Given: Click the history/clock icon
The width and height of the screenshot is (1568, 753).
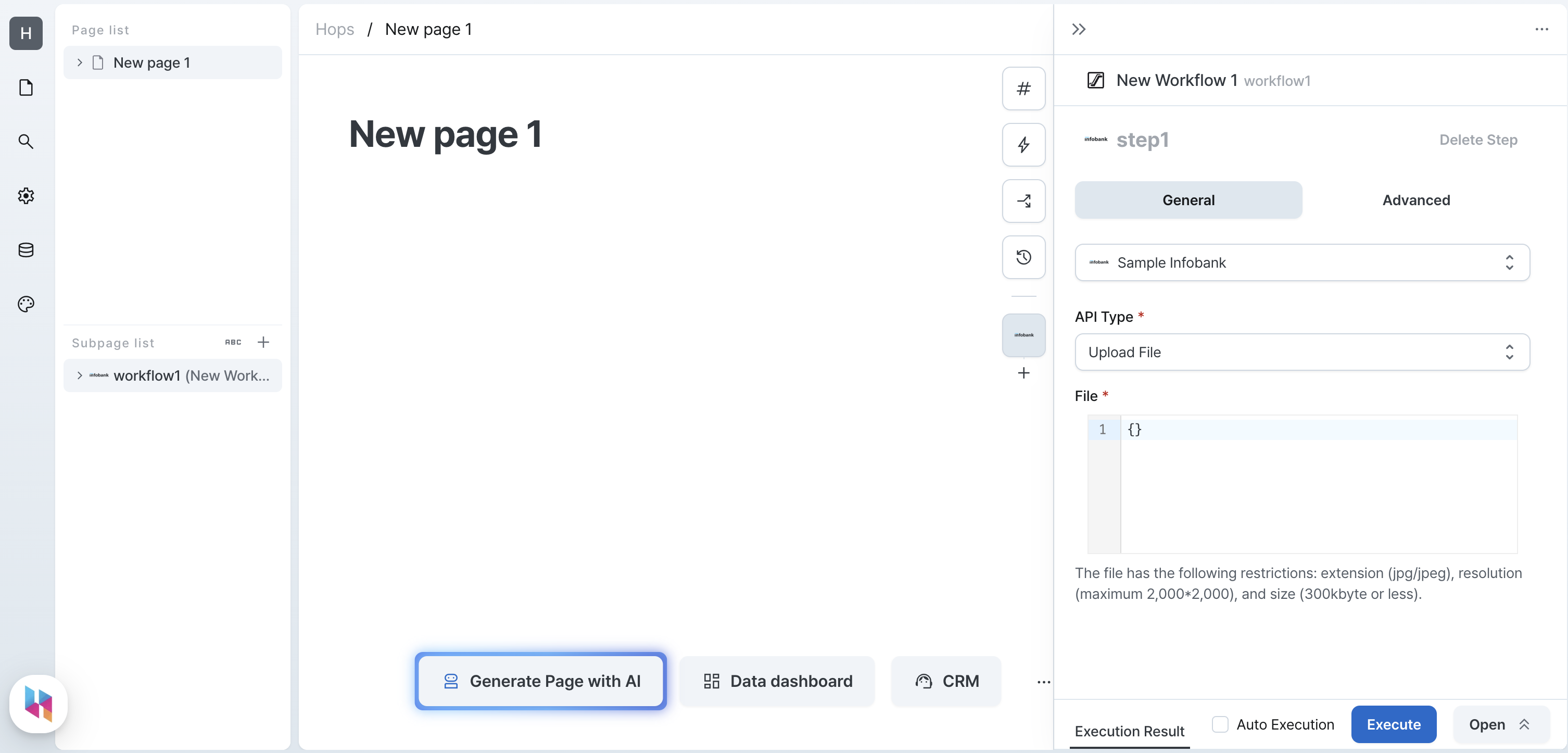Looking at the screenshot, I should [1023, 257].
